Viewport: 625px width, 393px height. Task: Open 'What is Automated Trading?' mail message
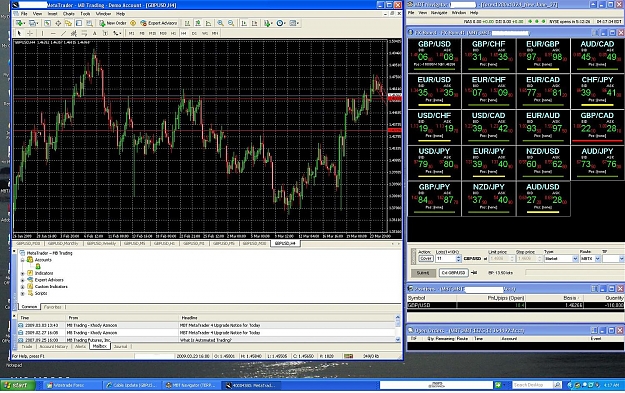206,340
